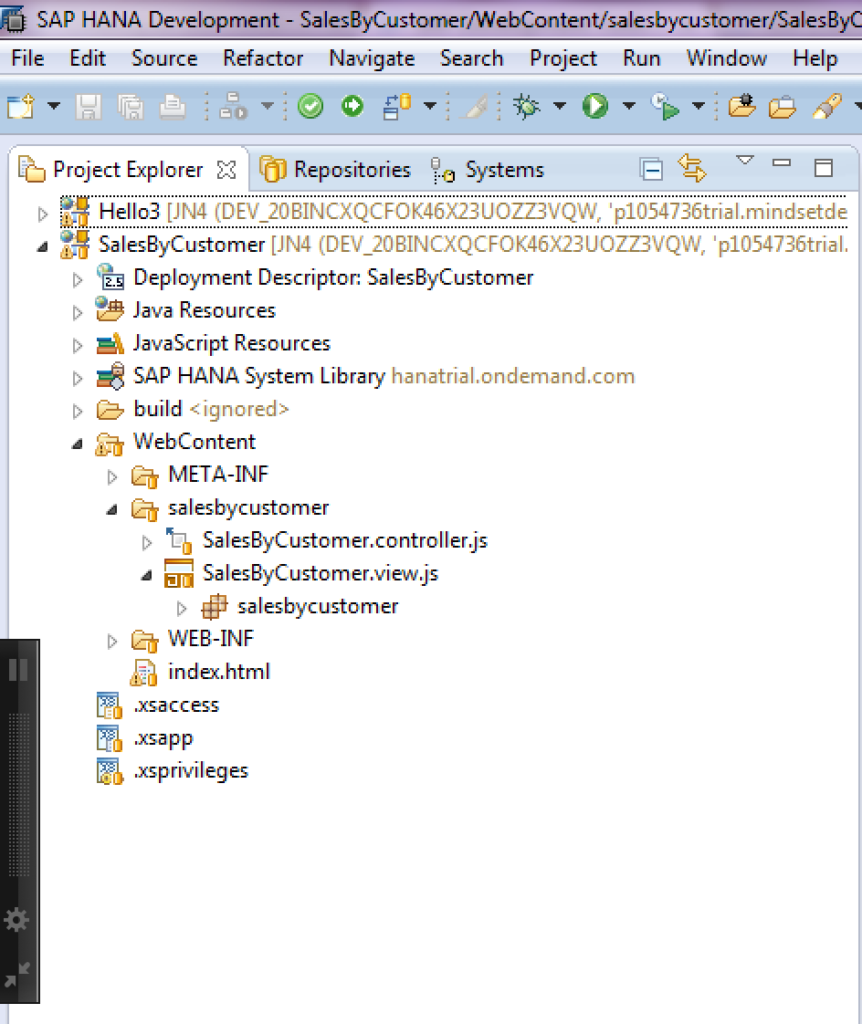Click the Open Task folder icon
Viewport: 862px width, 1024px height.
click(782, 106)
